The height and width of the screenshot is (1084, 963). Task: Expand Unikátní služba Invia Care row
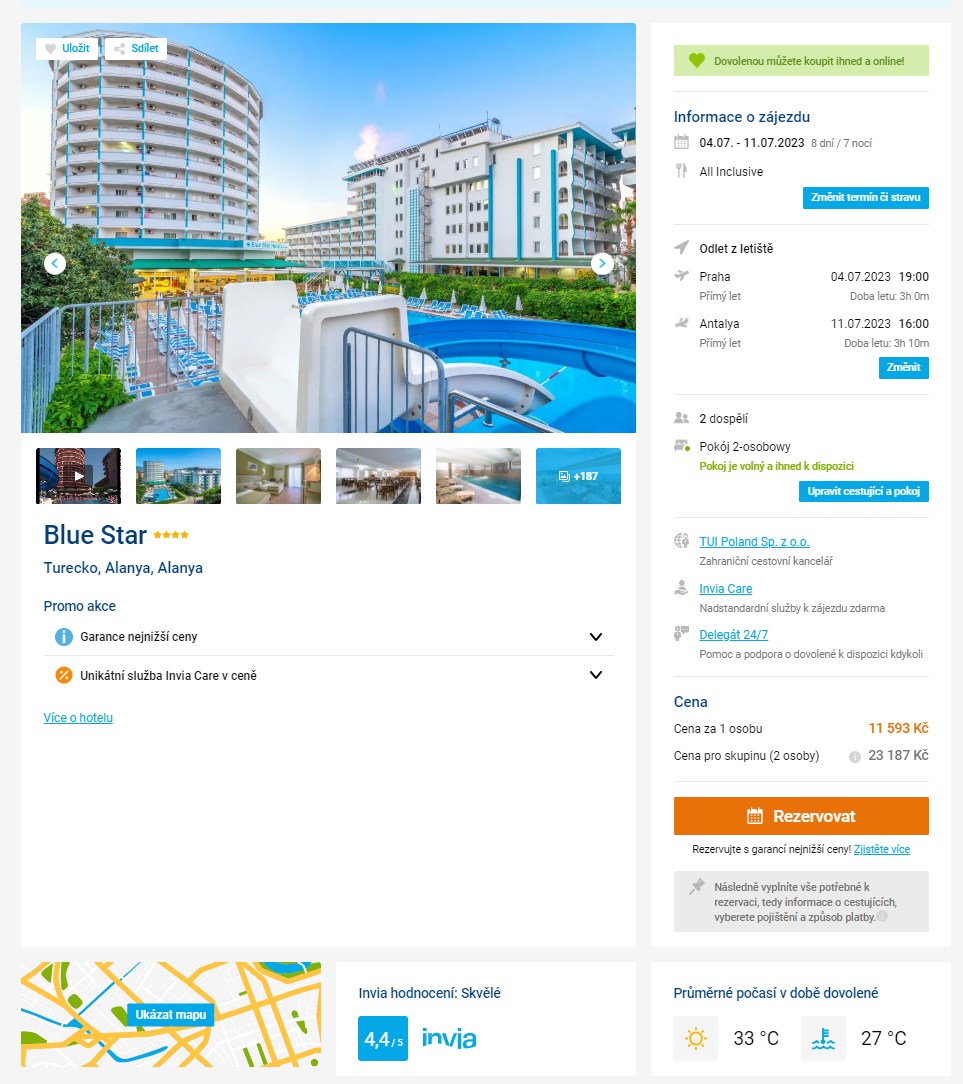click(x=328, y=675)
